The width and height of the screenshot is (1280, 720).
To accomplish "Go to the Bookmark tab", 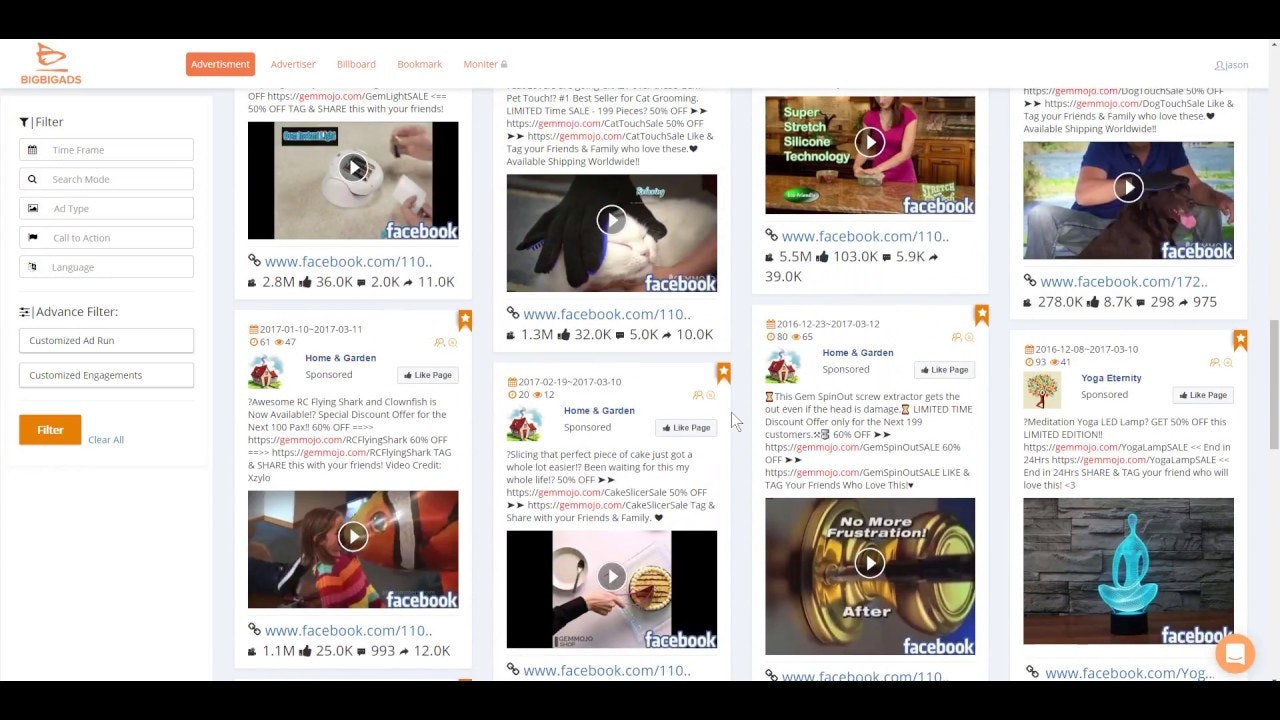I will (x=419, y=64).
